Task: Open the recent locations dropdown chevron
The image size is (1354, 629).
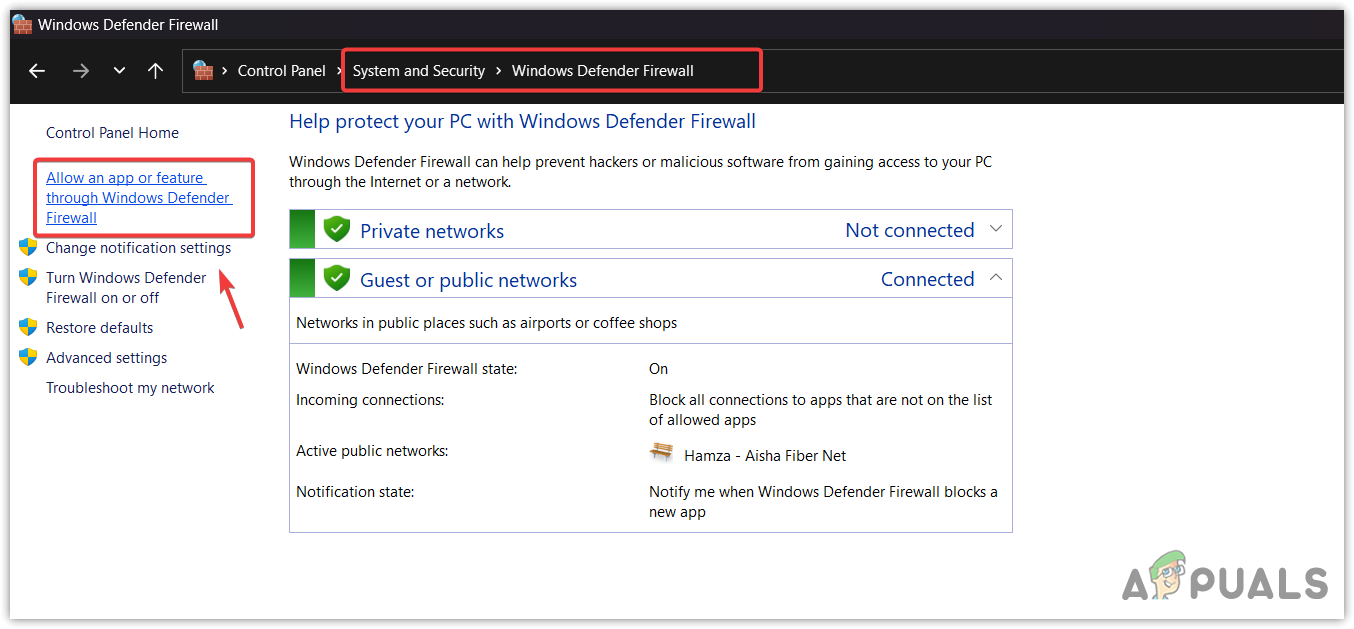Action: pyautogui.click(x=119, y=71)
